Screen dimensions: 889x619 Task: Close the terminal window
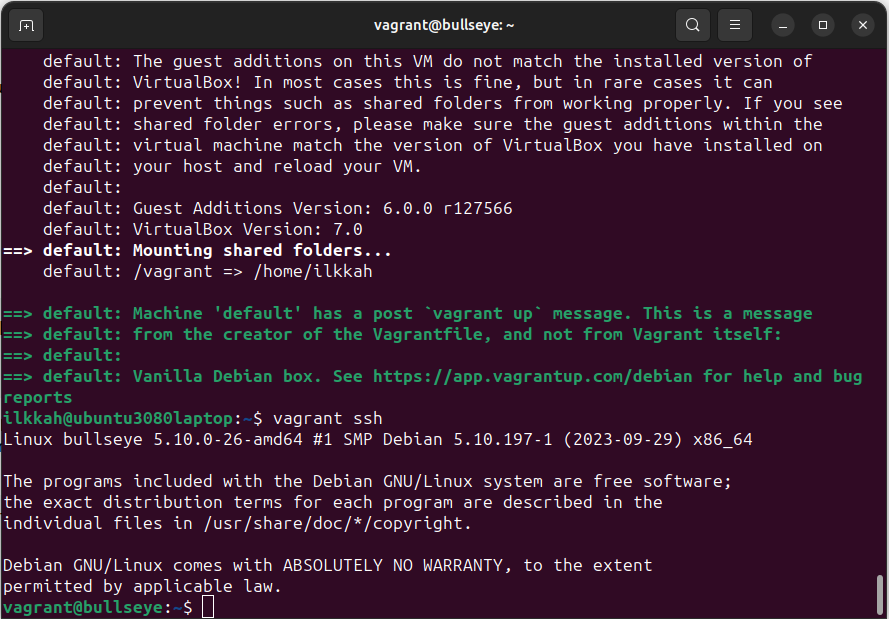[x=861, y=24]
